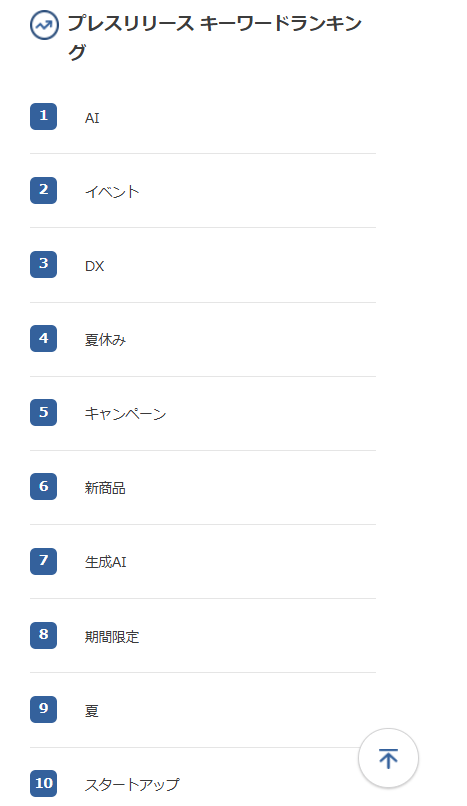The image size is (467, 806).
Task: Click the rank 10 number badge
Action: point(43,783)
